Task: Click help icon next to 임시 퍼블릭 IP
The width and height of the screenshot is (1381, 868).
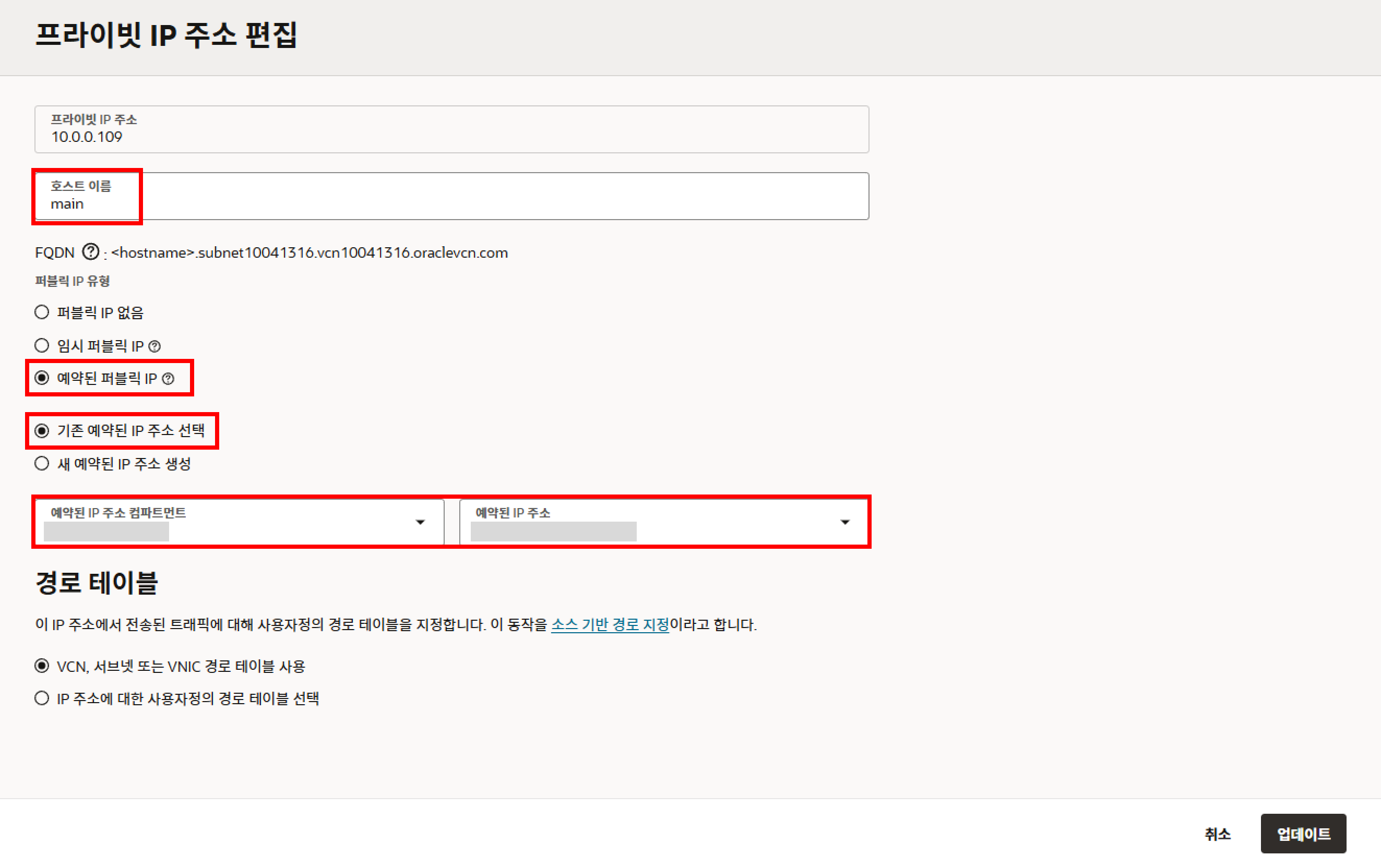Action: pos(154,346)
